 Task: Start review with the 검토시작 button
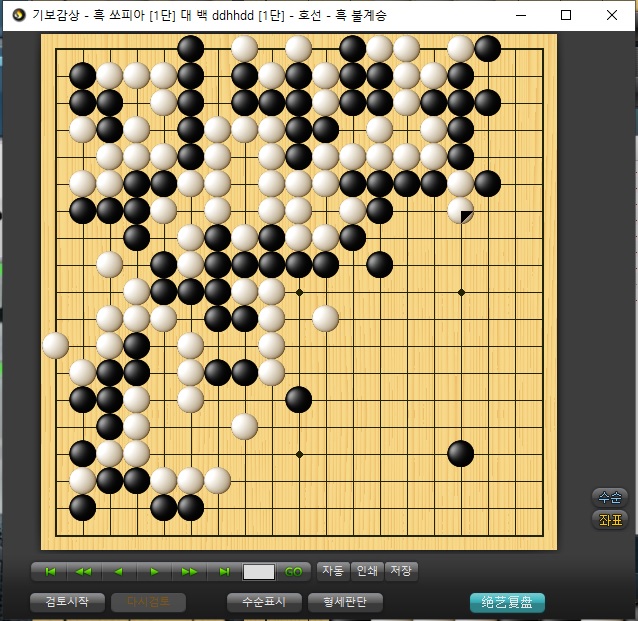[67, 602]
